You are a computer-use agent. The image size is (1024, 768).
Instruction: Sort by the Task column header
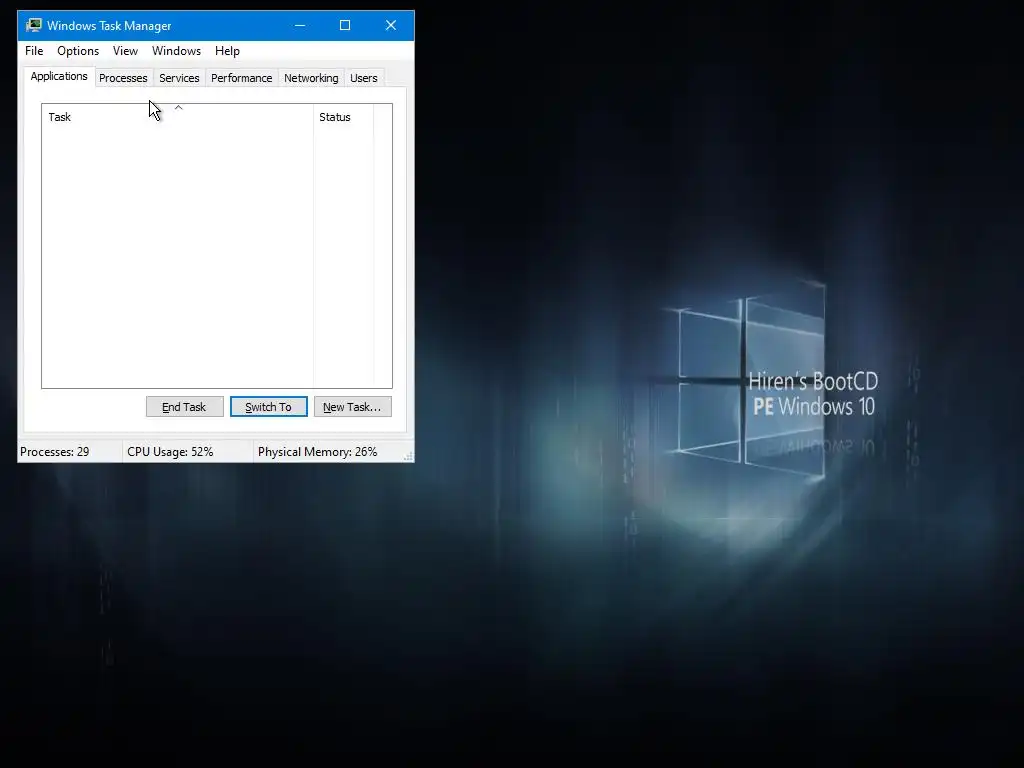[x=178, y=117]
